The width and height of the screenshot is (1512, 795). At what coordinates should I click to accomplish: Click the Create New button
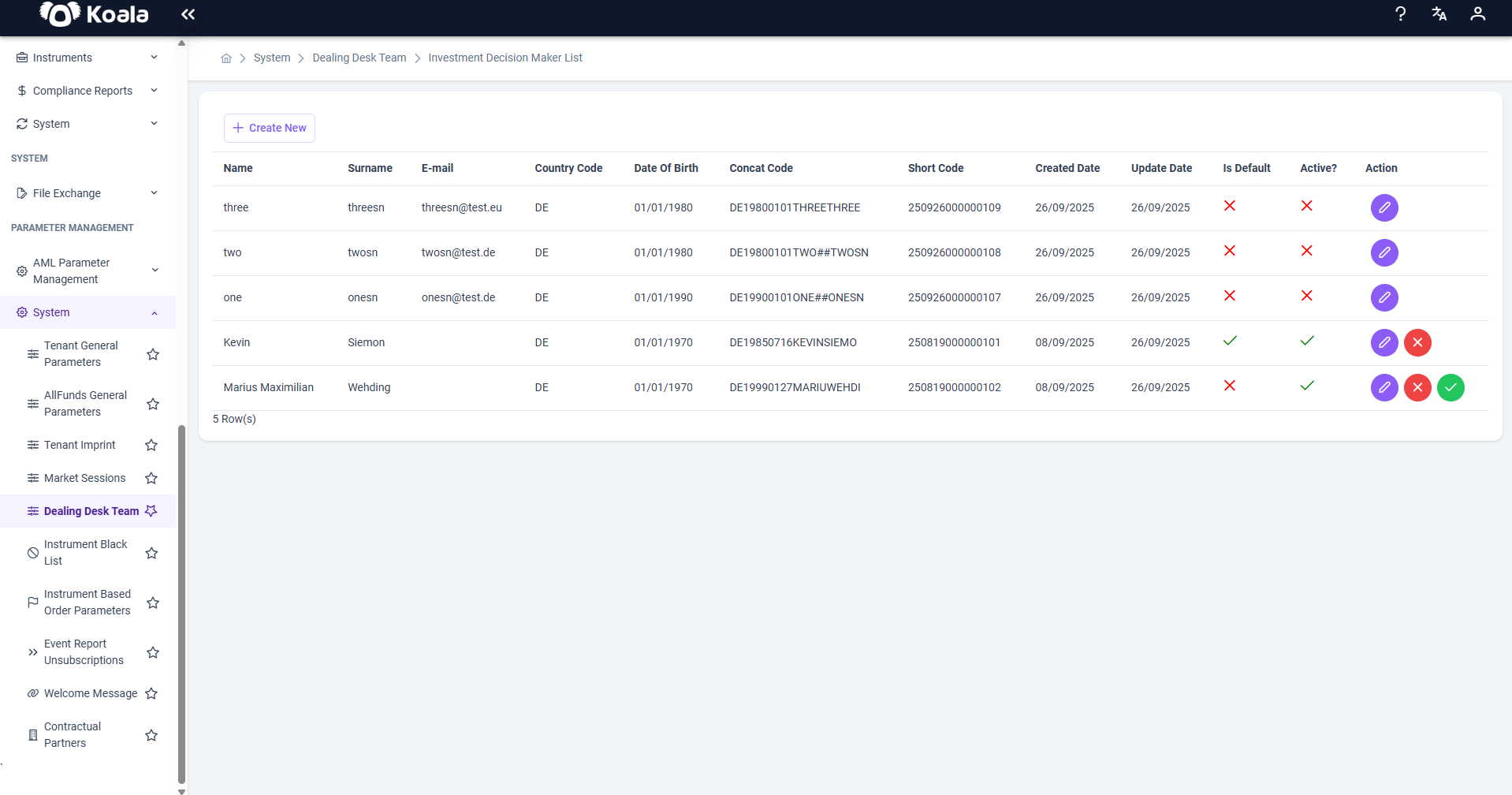(270, 128)
